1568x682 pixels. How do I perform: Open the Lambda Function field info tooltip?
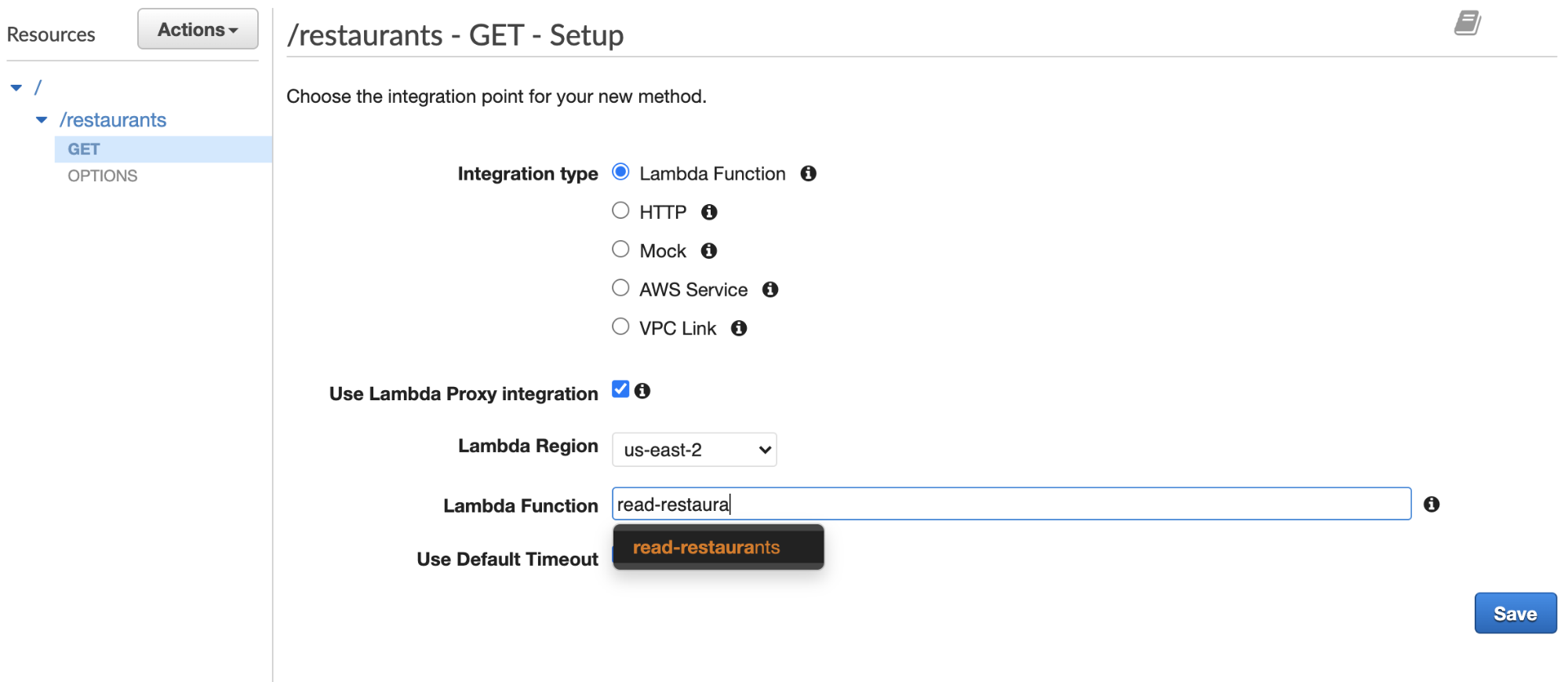1430,505
